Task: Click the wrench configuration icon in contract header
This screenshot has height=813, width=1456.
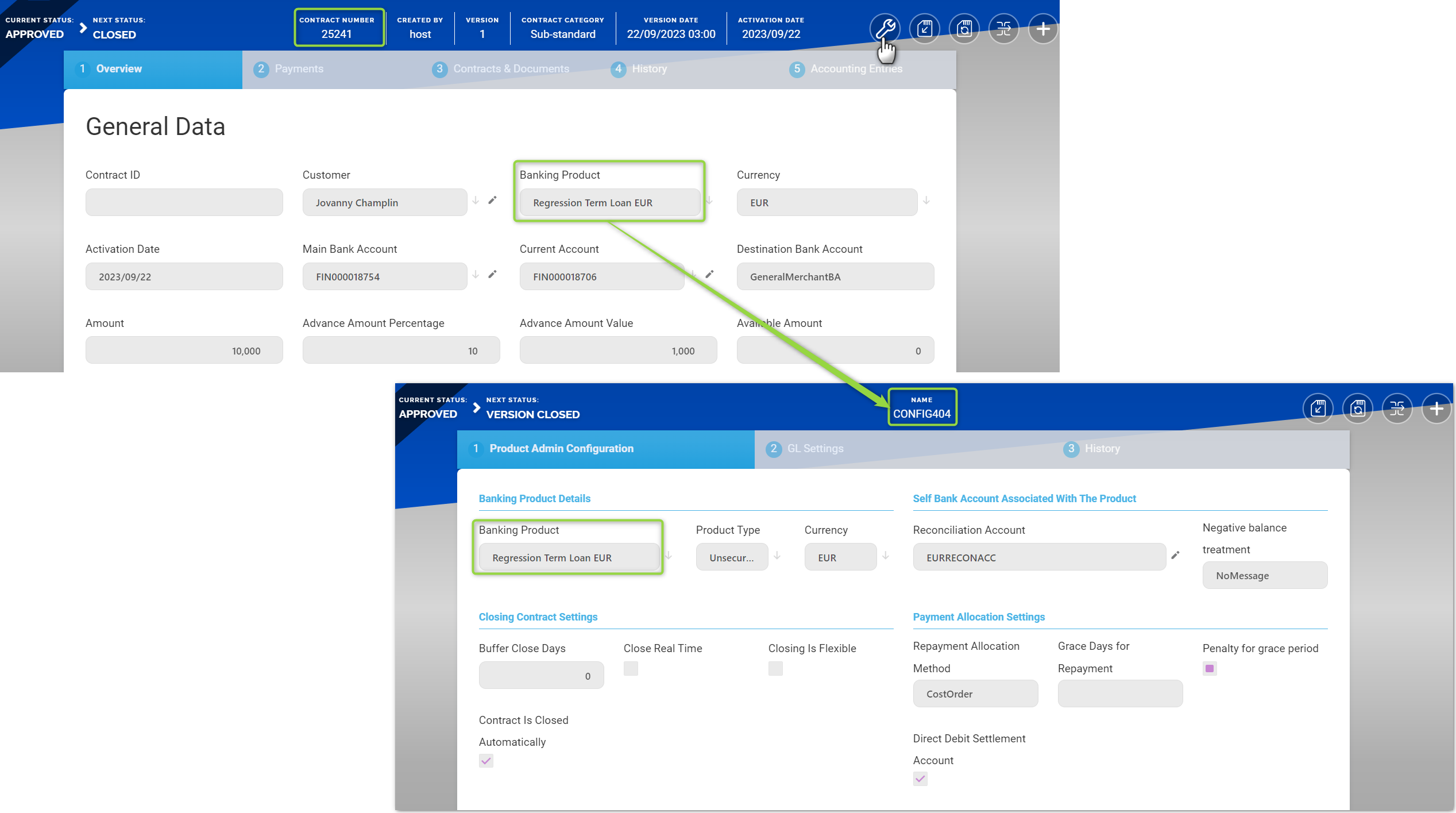Action: click(885, 29)
